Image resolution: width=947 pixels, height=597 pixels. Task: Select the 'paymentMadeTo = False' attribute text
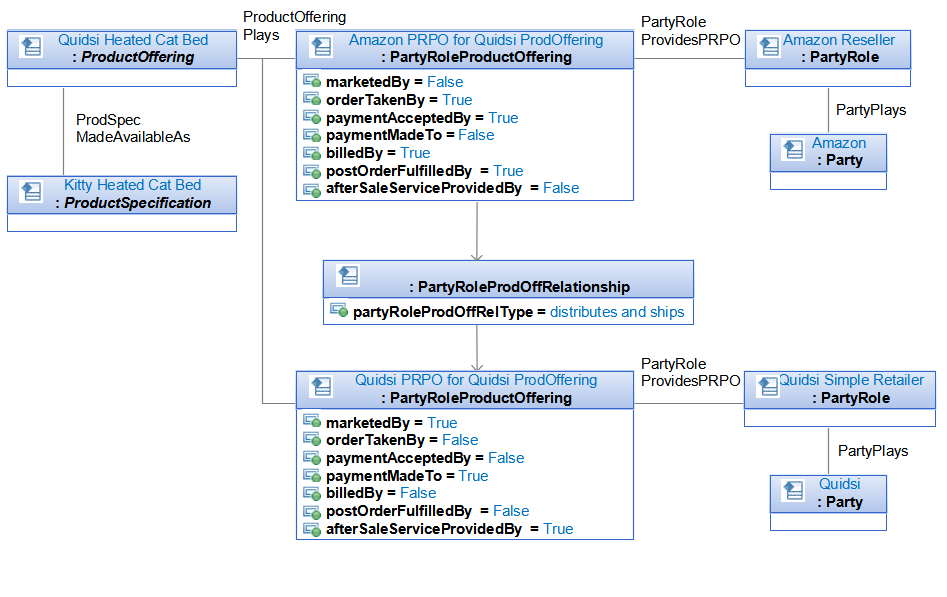pyautogui.click(x=410, y=135)
